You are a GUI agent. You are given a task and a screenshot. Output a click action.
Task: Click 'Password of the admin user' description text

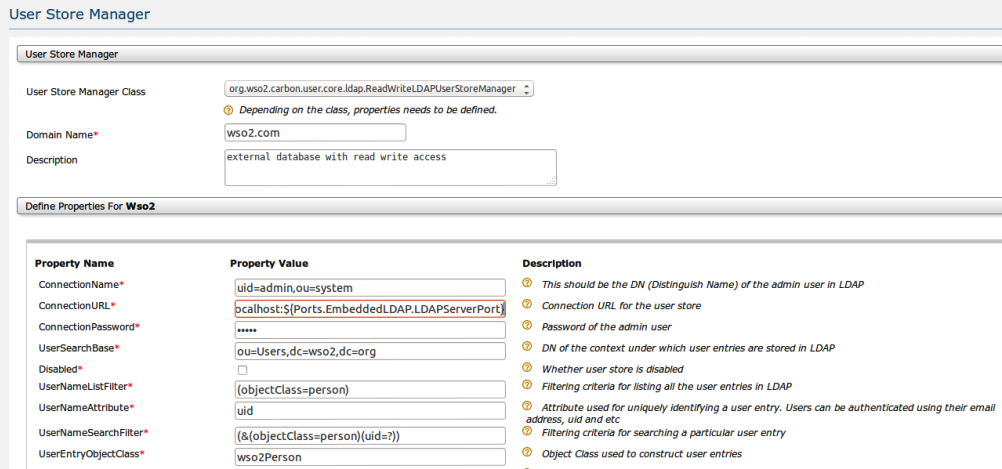tap(606, 327)
